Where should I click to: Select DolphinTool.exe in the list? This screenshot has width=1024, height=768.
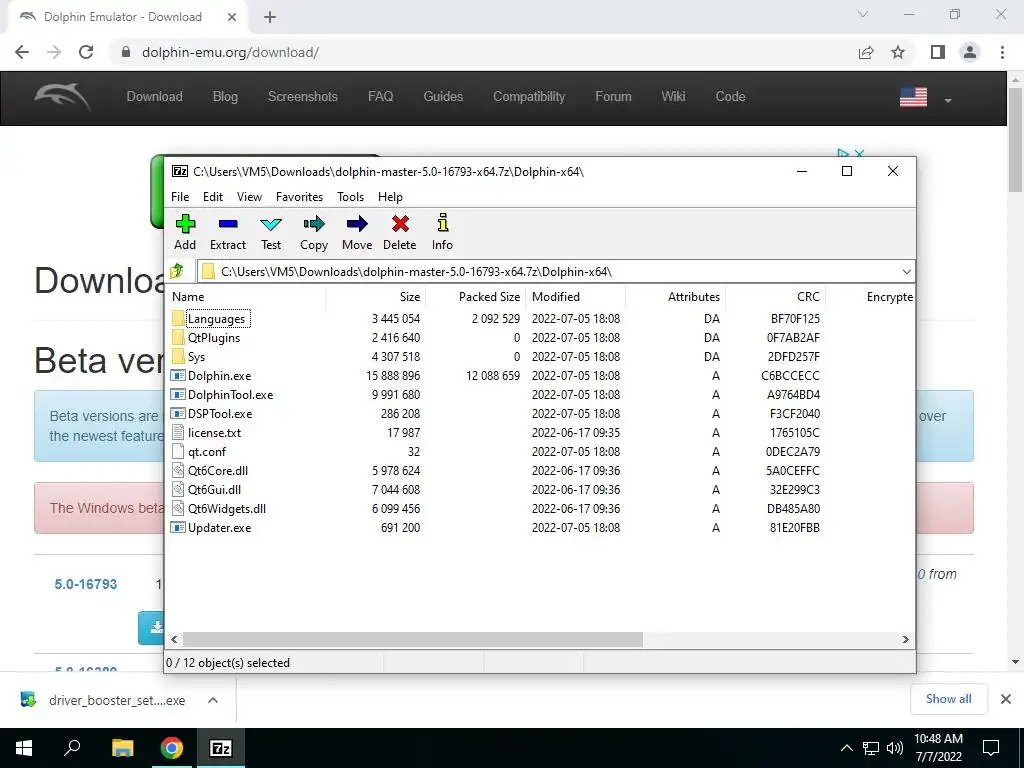[x=231, y=394]
